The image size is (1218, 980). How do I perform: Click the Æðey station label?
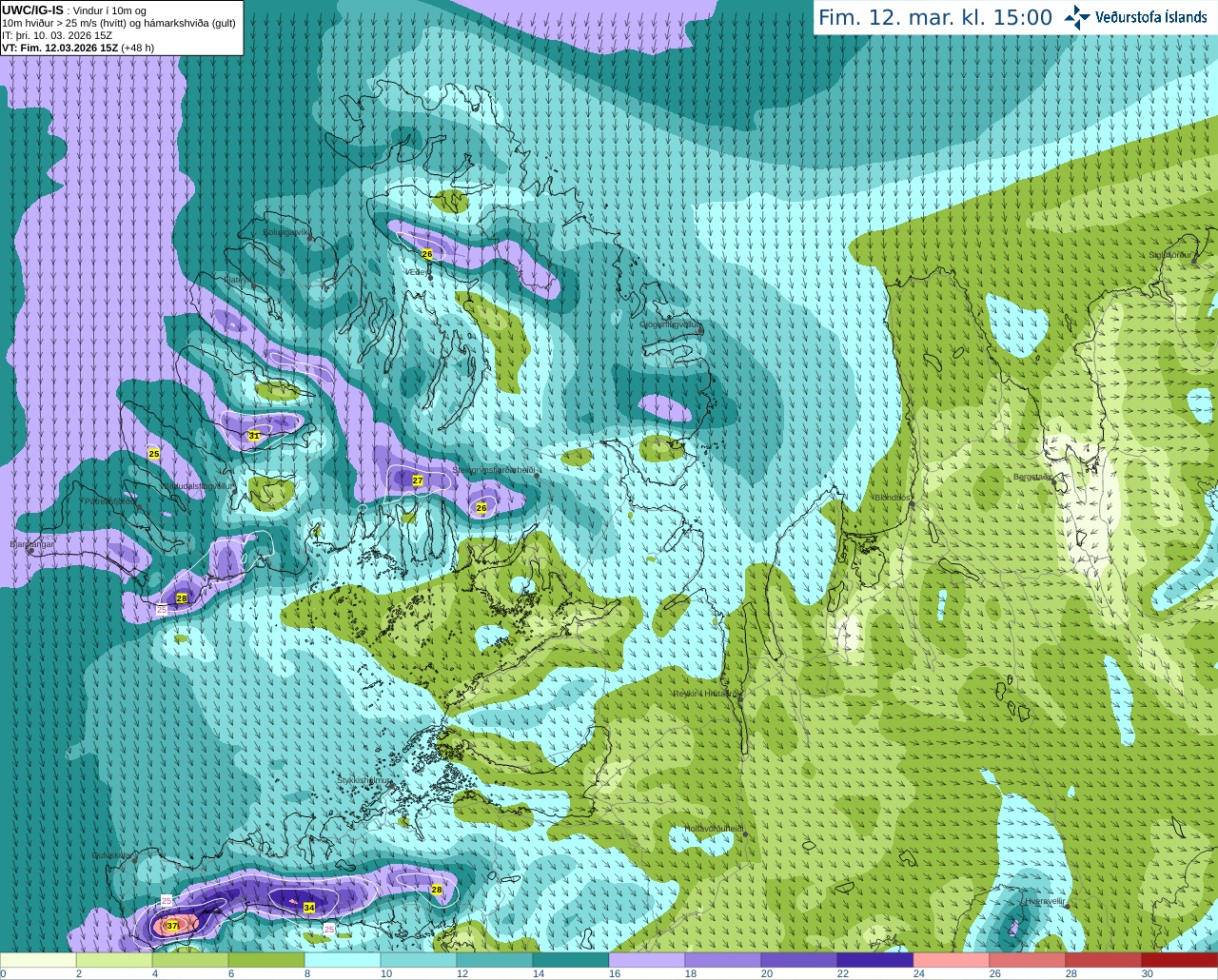pos(416,271)
